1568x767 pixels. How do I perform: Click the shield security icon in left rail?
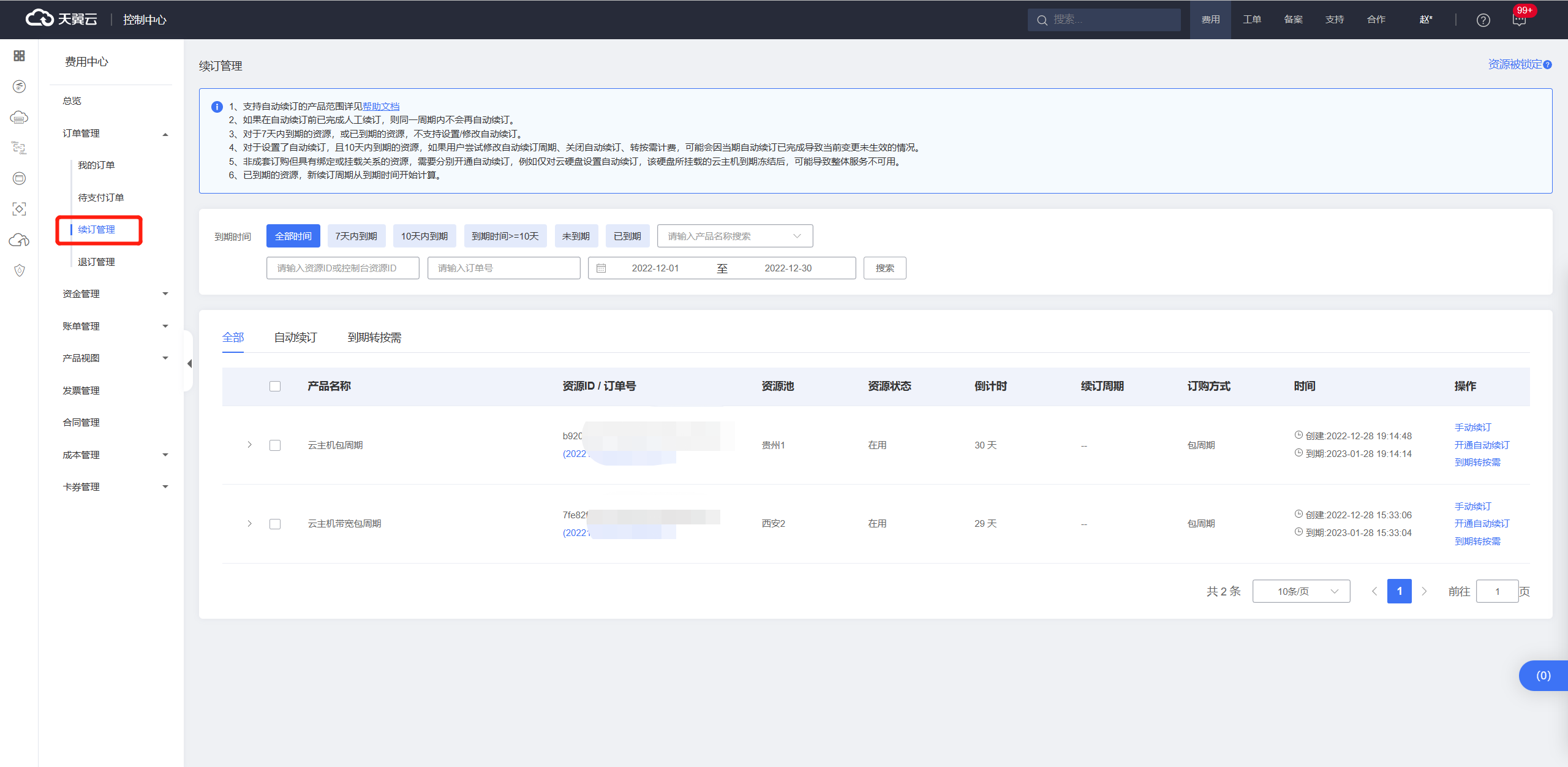pyautogui.click(x=19, y=270)
